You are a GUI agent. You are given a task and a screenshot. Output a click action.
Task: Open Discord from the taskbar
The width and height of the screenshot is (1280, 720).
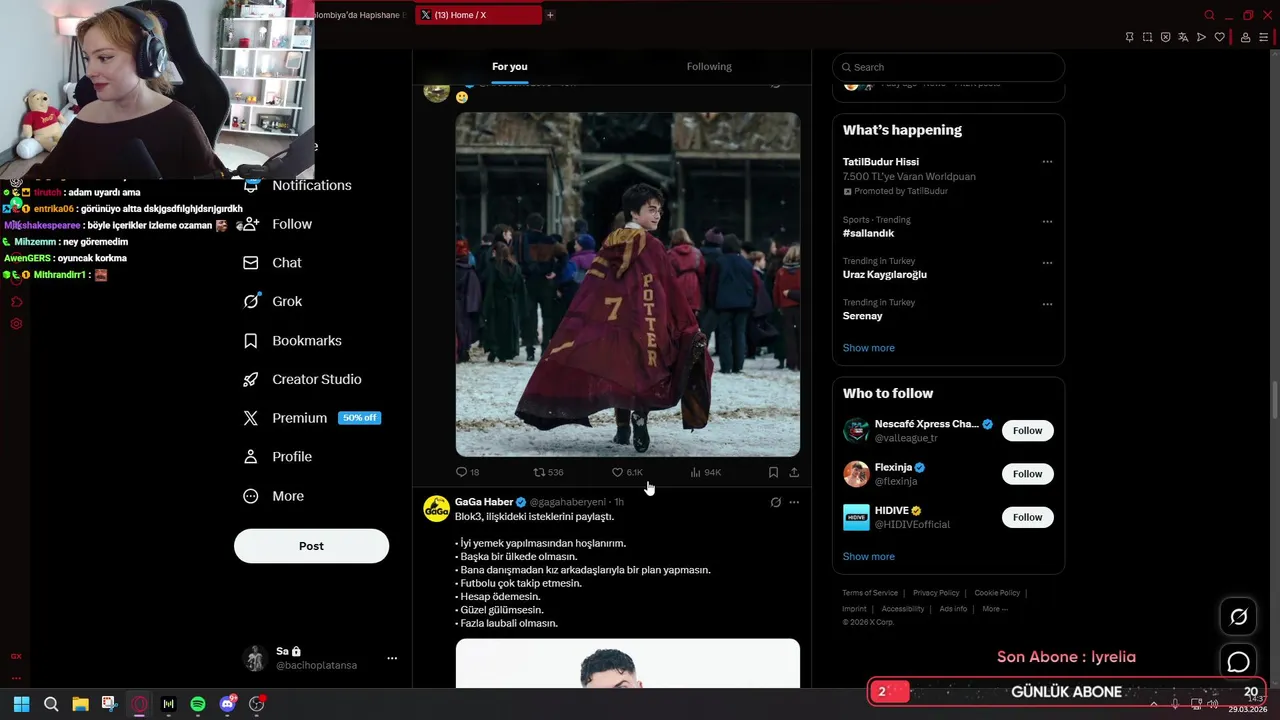point(228,704)
